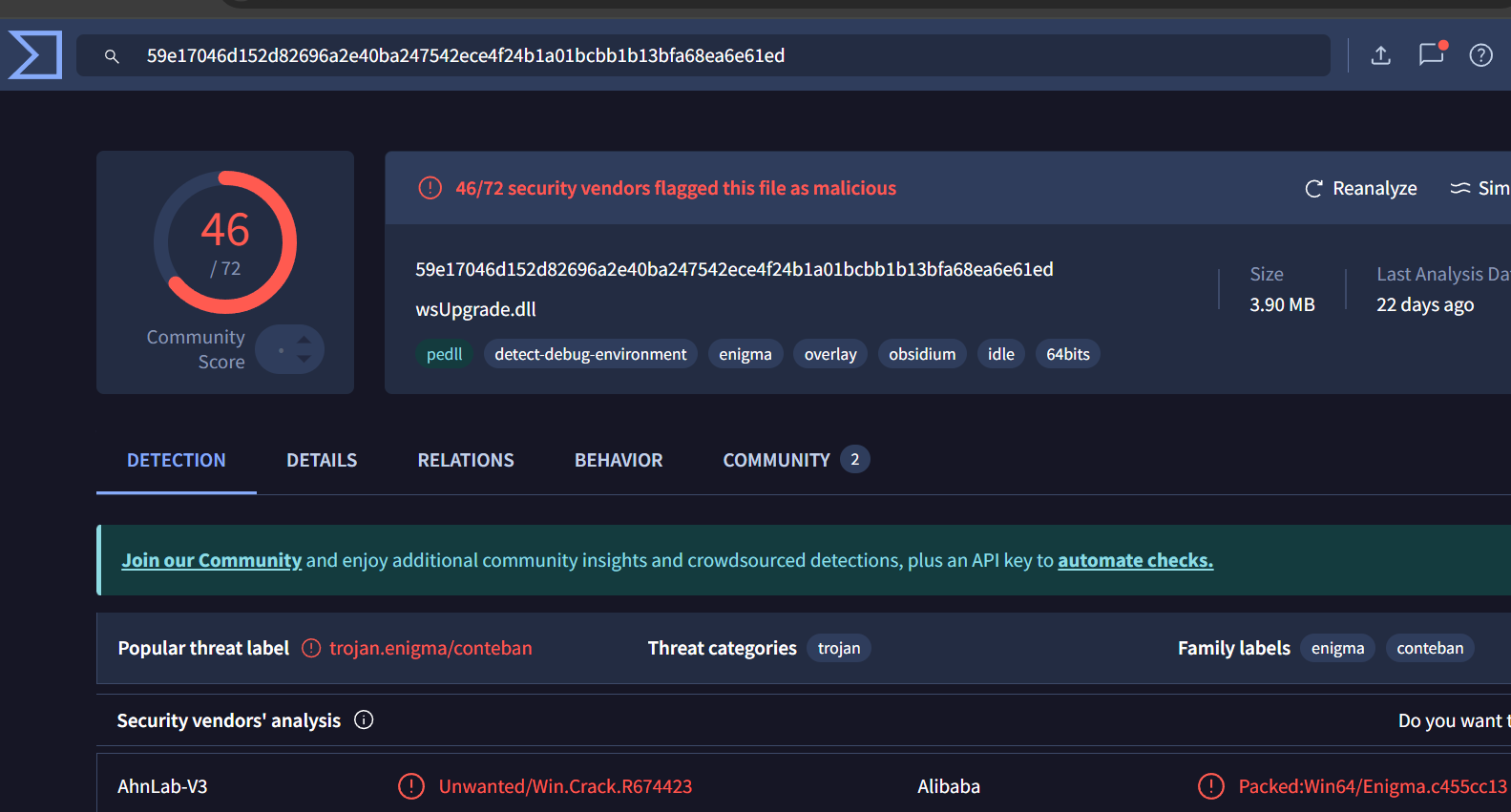
Task: Vote up on the community score
Action: pyautogui.click(x=304, y=340)
